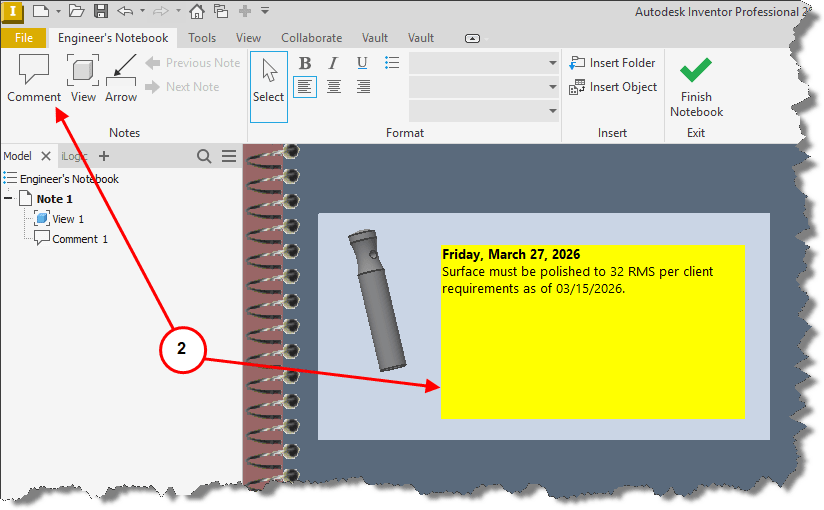Click Insert Folder
824x510 pixels.
point(612,63)
